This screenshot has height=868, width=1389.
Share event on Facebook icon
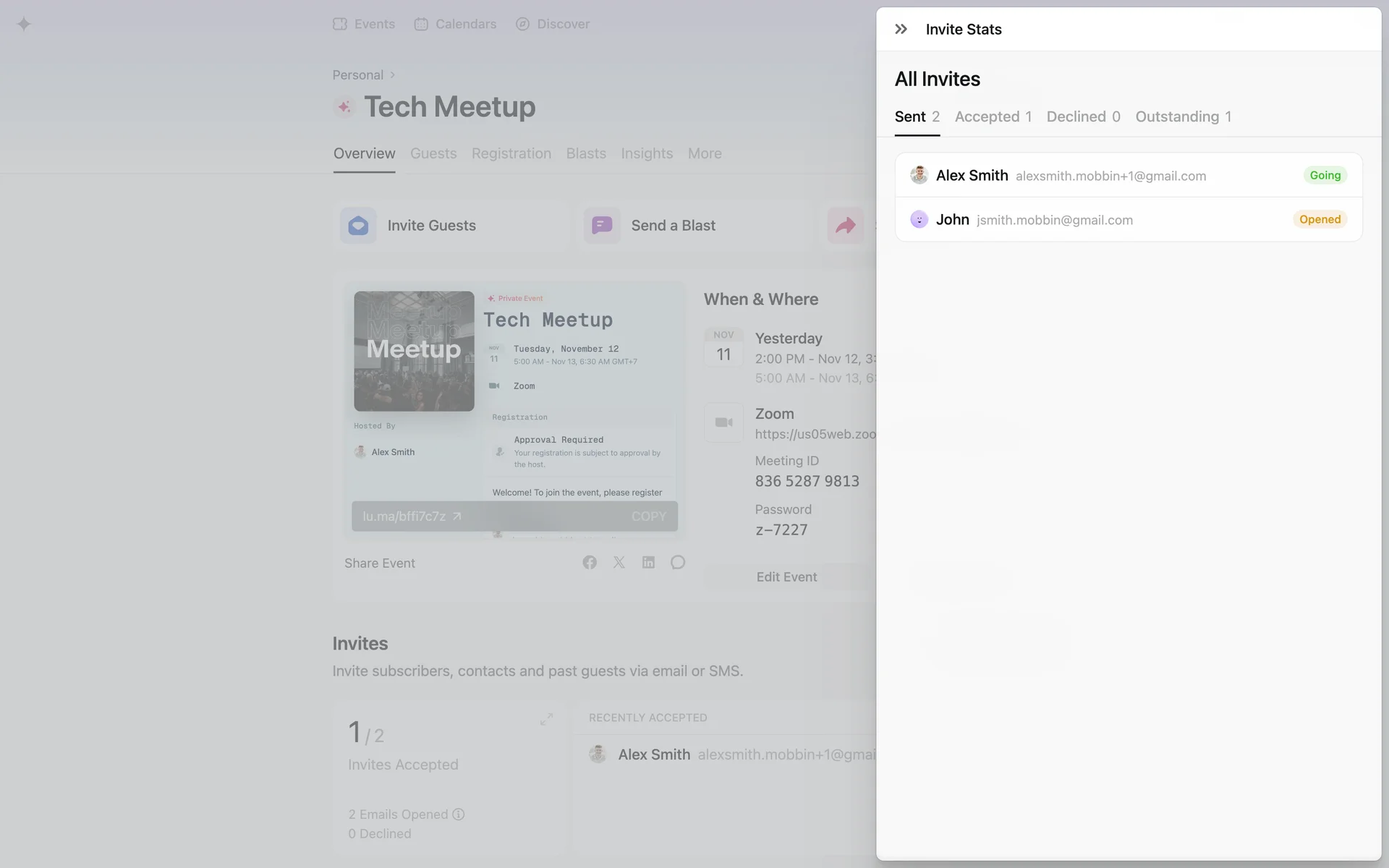(590, 563)
